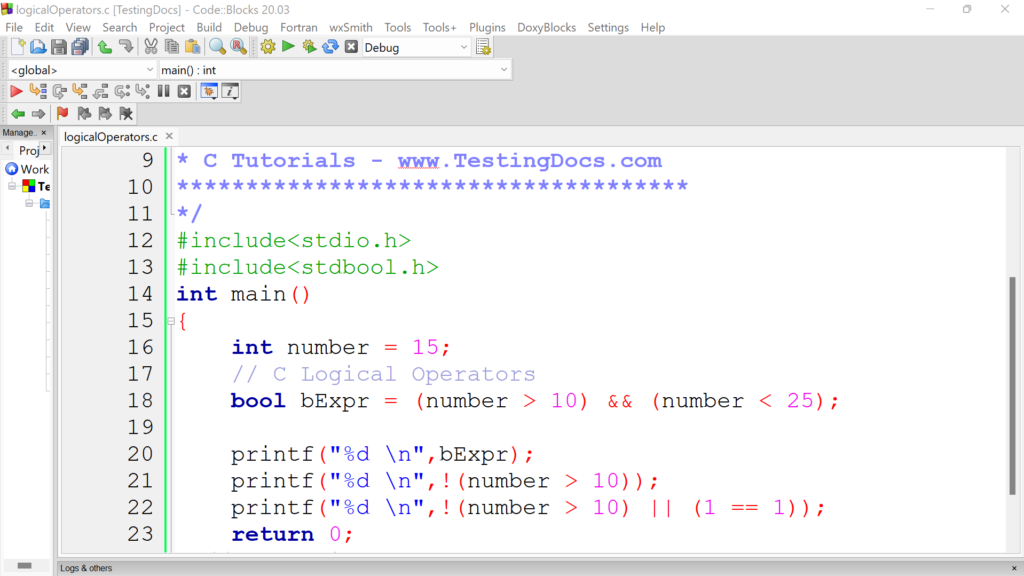Click the Save file icon
The image size is (1024, 576).
(59, 47)
